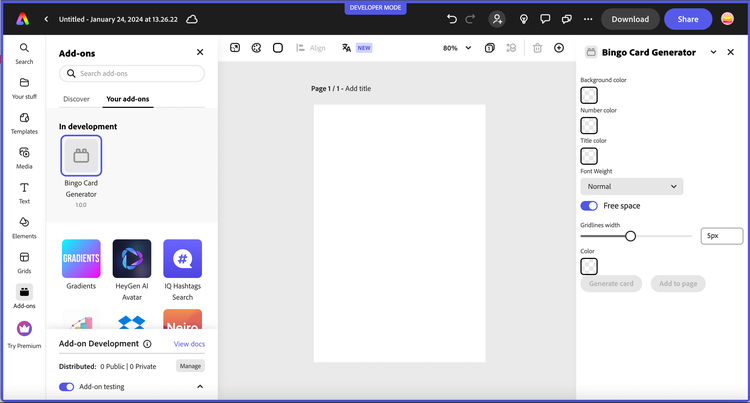Pick the Number color swatch

click(589, 125)
